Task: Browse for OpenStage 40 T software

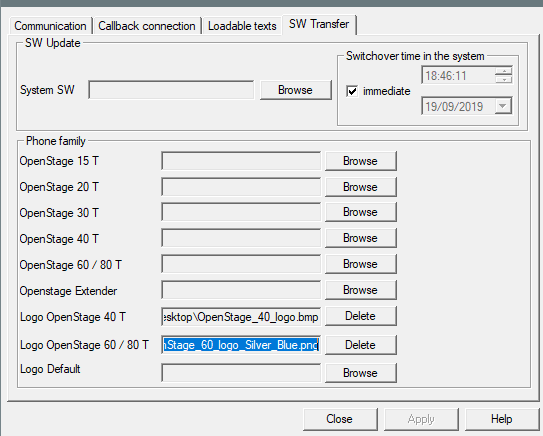Action: (x=360, y=238)
